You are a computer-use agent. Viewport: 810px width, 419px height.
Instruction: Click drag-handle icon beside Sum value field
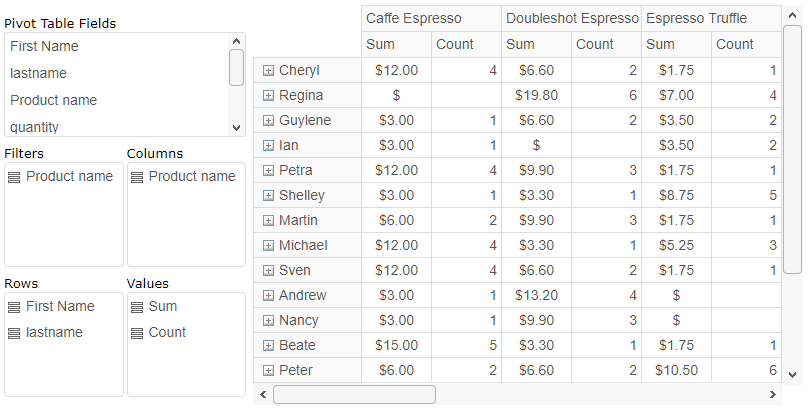point(137,307)
